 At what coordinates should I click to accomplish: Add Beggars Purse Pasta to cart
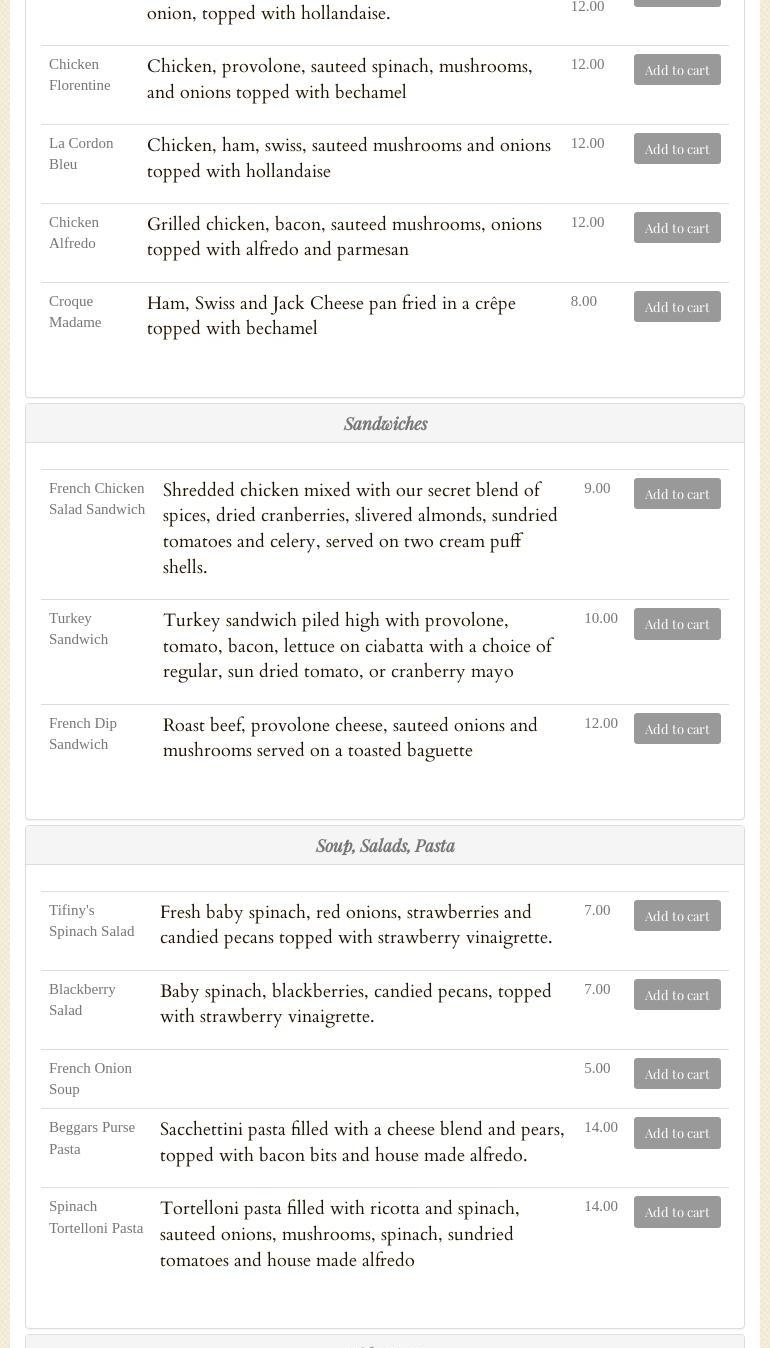pos(677,1133)
